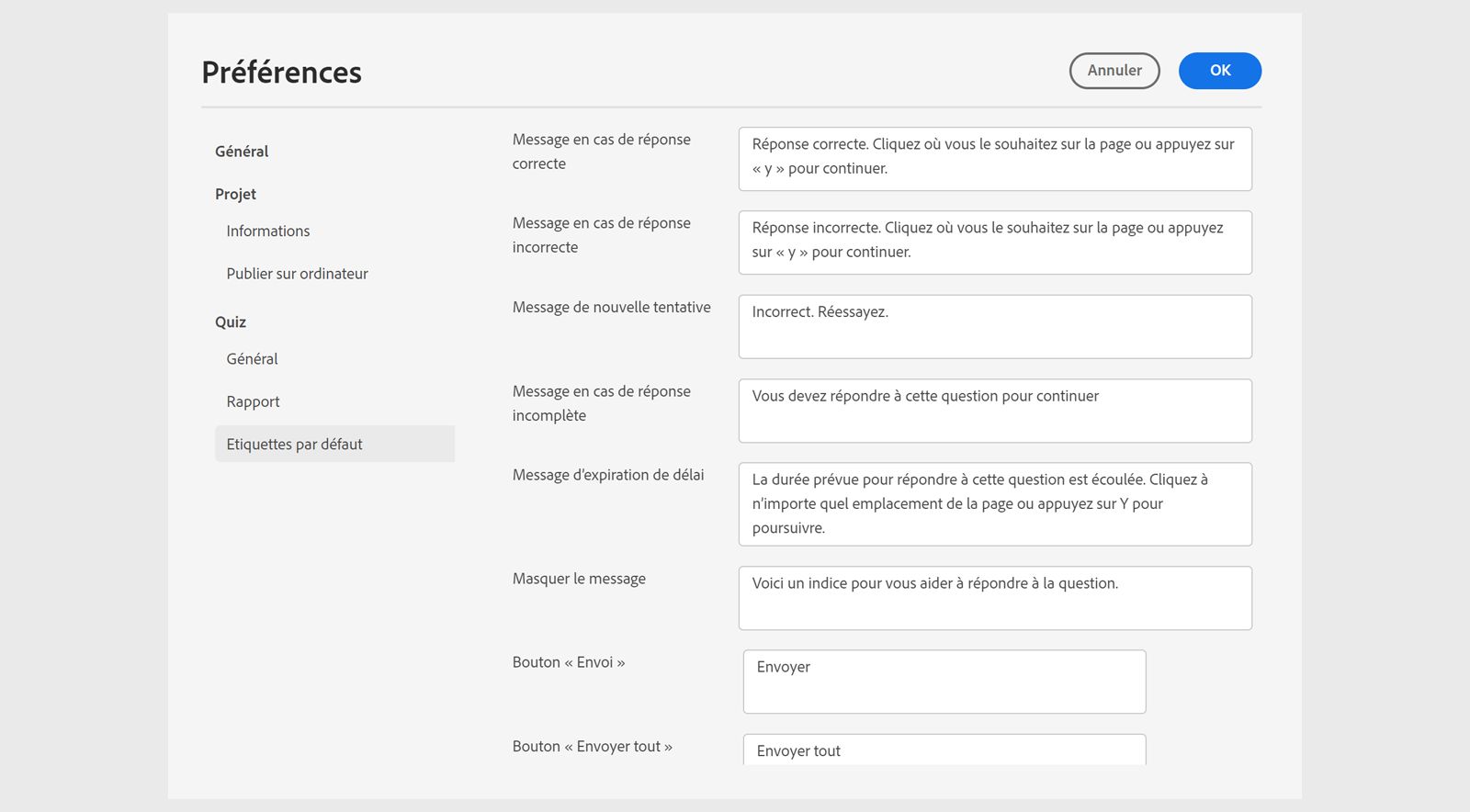The height and width of the screenshot is (812, 1470).
Task: Edit the hint message "Voici un indice" field
Action: click(x=994, y=598)
